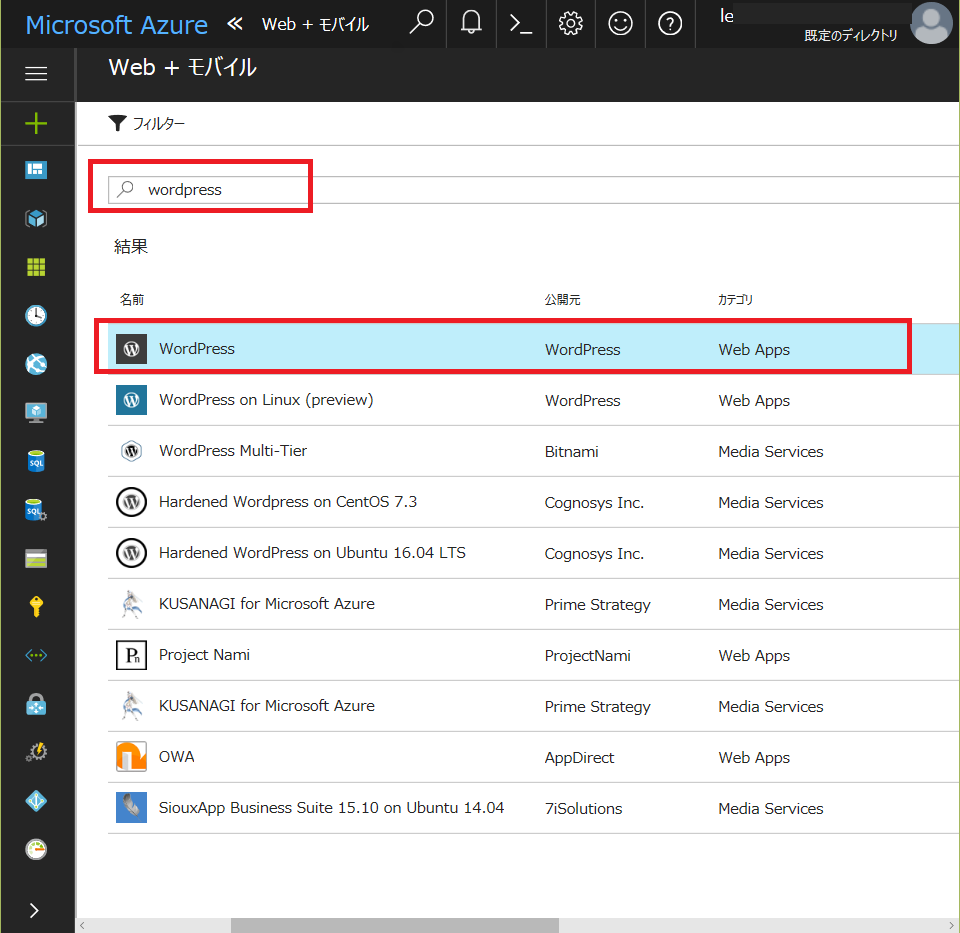Select WordPress Multi-Tier row
This screenshot has height=933, width=960.
click(x=533, y=451)
